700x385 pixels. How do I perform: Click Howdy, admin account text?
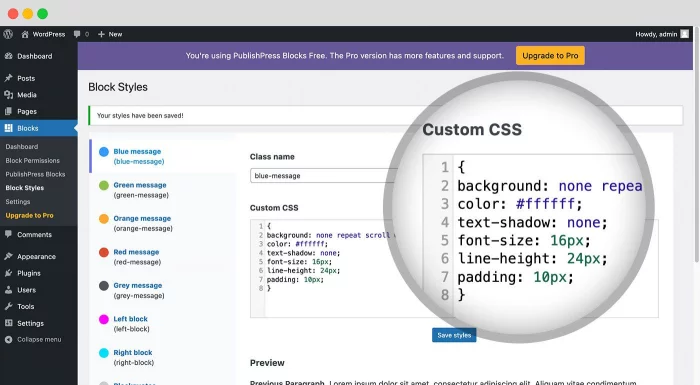(x=656, y=34)
